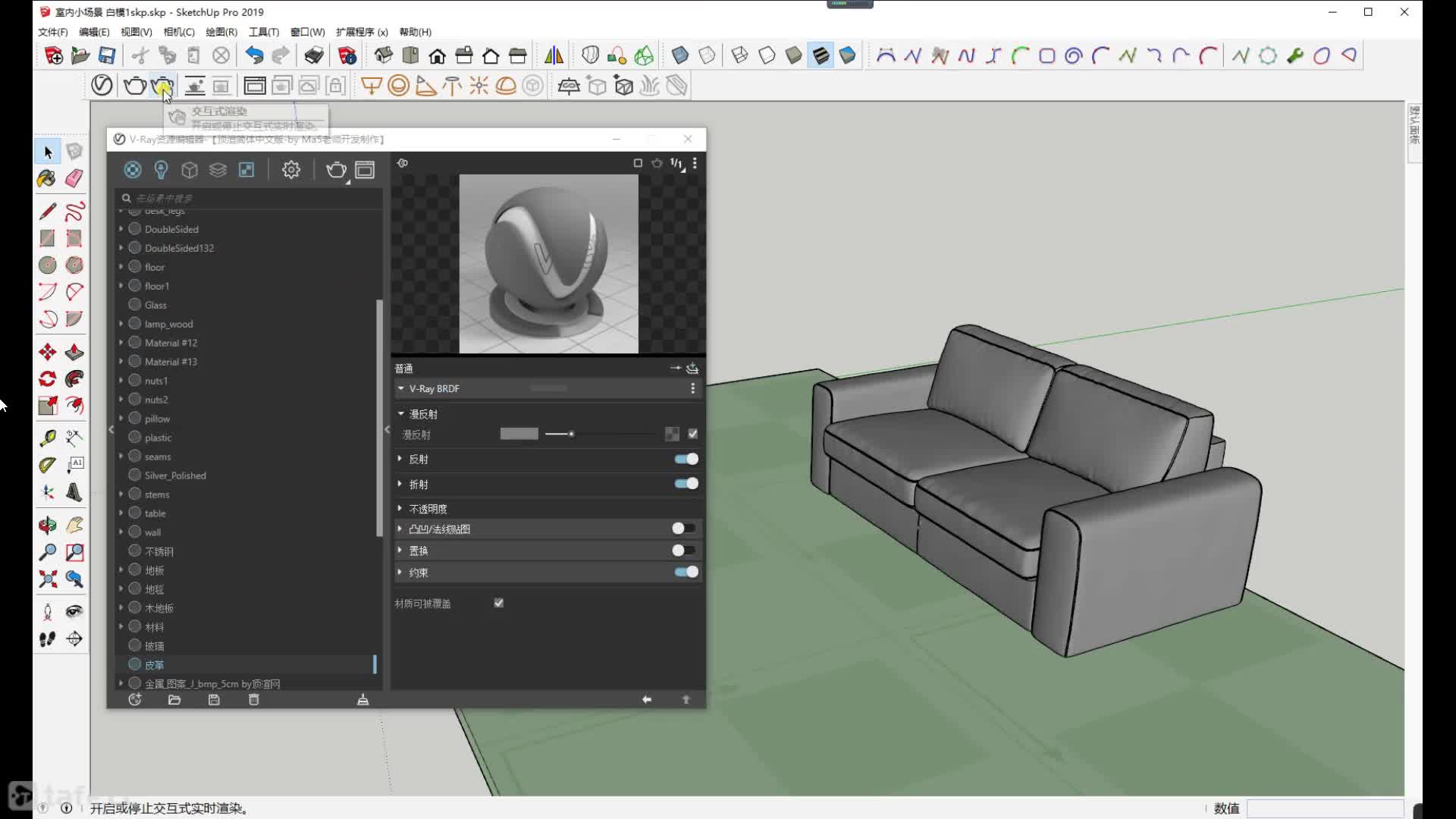Select the Tape Measure tool
This screenshot has height=819, width=1456.
click(x=47, y=438)
